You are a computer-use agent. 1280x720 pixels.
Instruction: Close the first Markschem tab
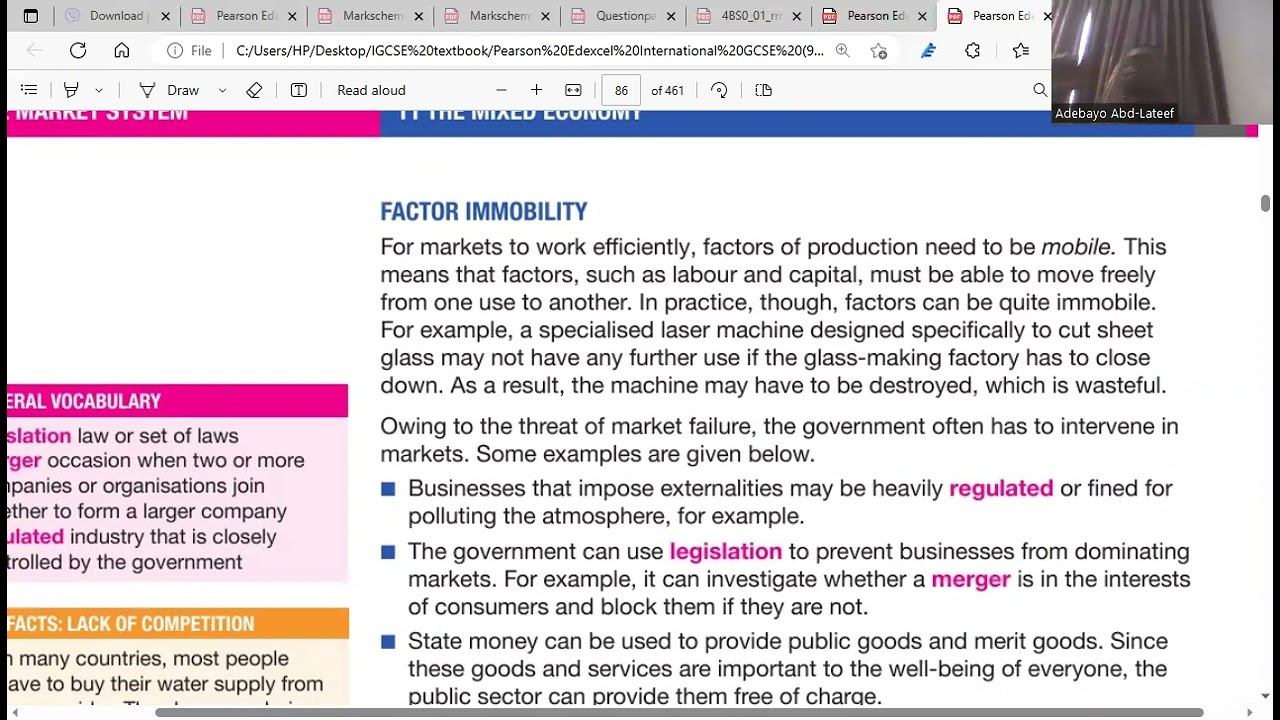[419, 16]
